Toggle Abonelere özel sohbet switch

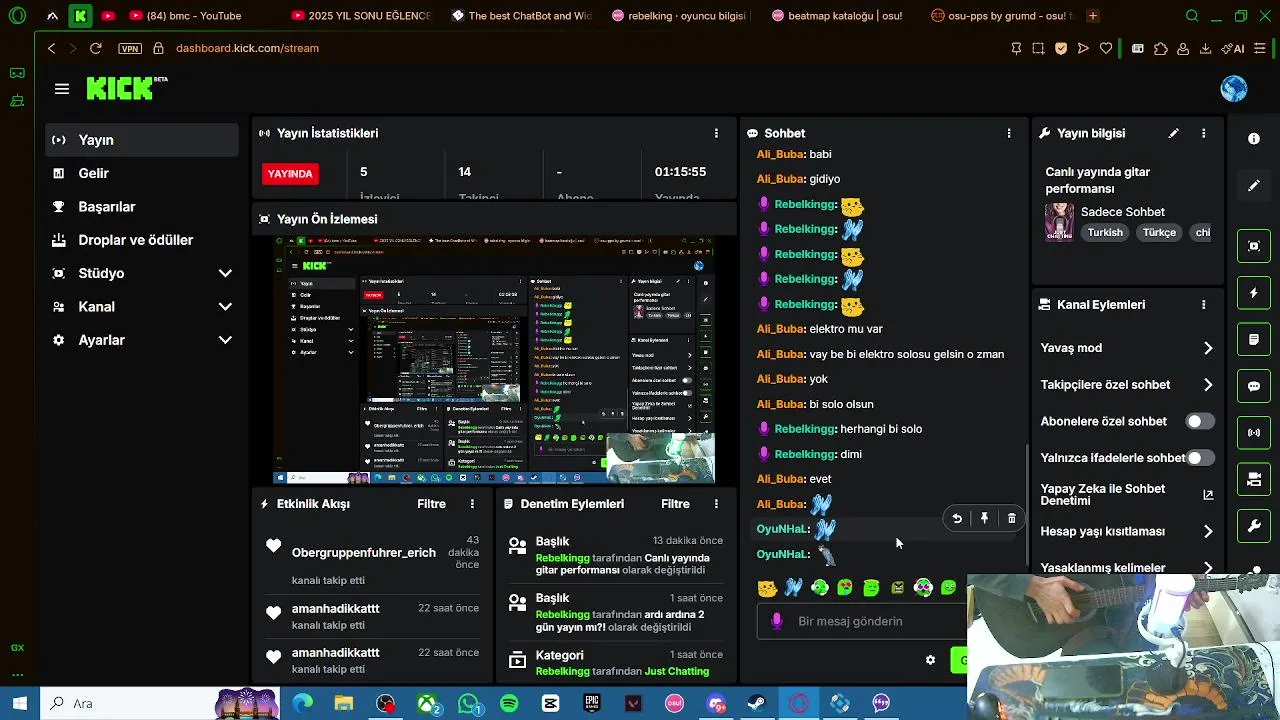[1200, 421]
